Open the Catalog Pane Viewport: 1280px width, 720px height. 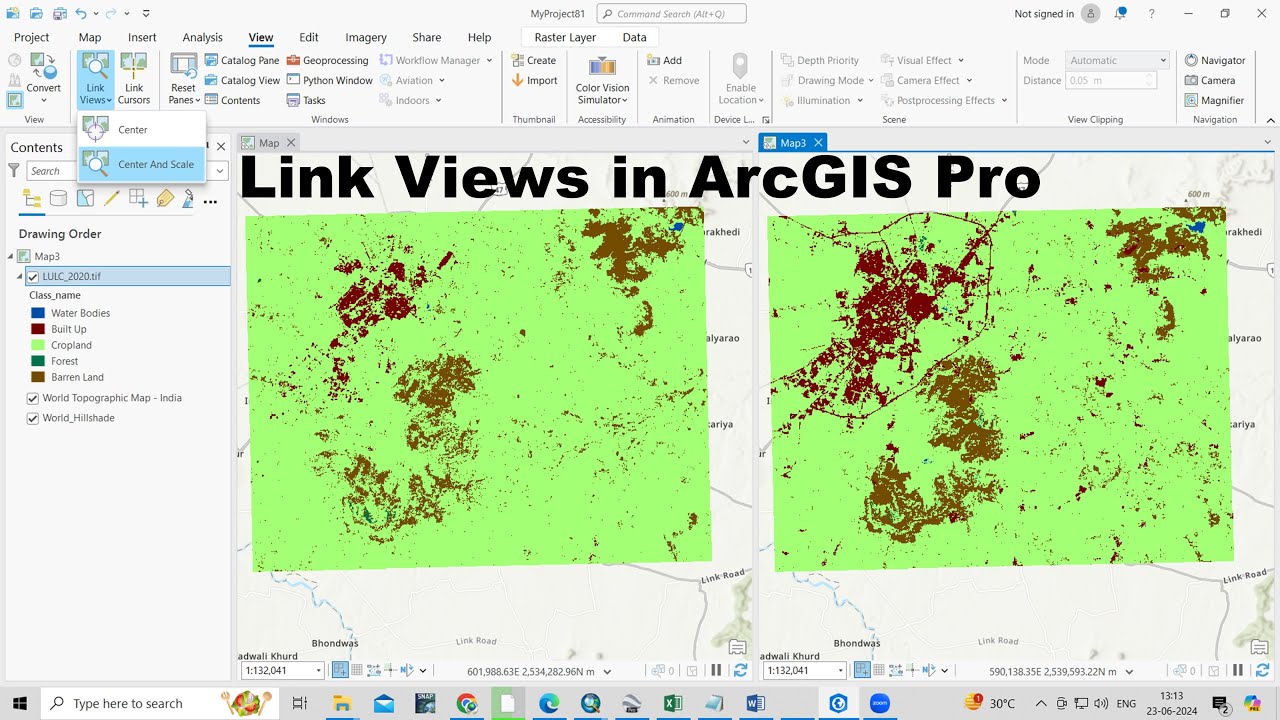coord(242,60)
